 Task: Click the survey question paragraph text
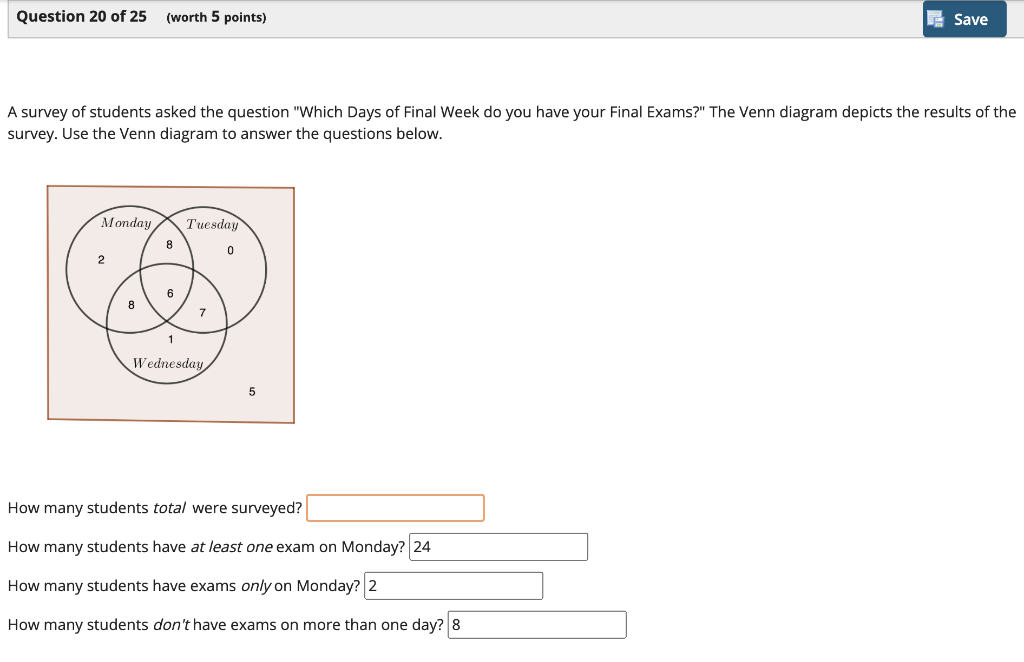click(x=511, y=122)
